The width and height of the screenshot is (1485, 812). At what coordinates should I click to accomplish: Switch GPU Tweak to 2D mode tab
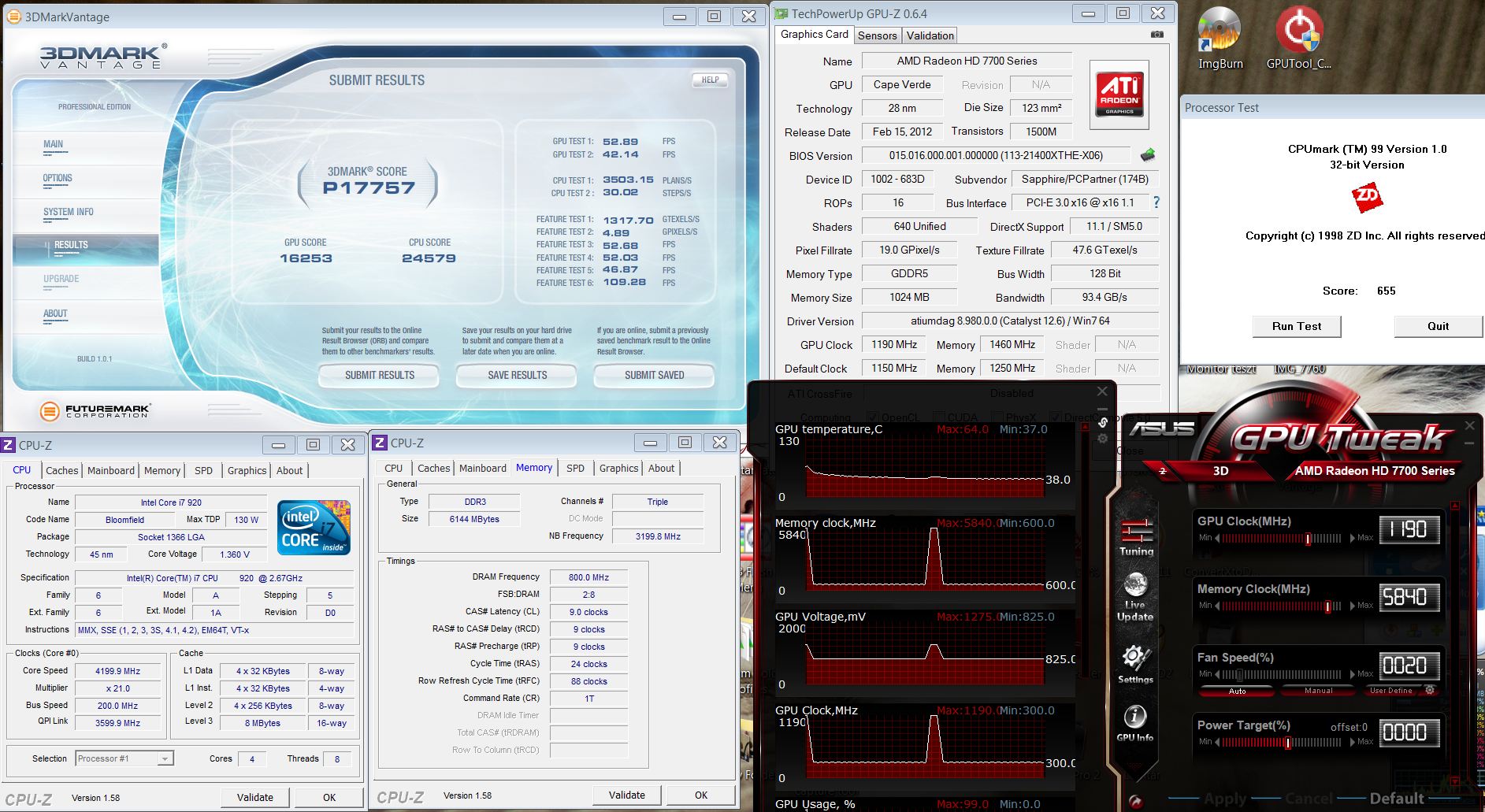[1162, 471]
